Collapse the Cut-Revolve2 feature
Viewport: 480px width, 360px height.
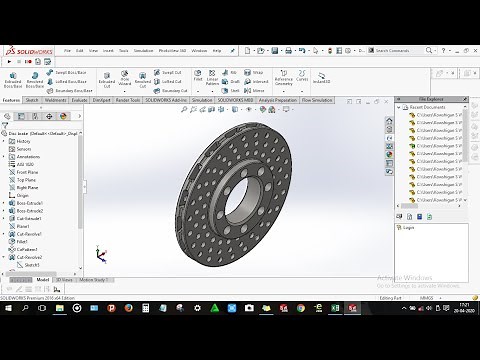(x=4, y=257)
